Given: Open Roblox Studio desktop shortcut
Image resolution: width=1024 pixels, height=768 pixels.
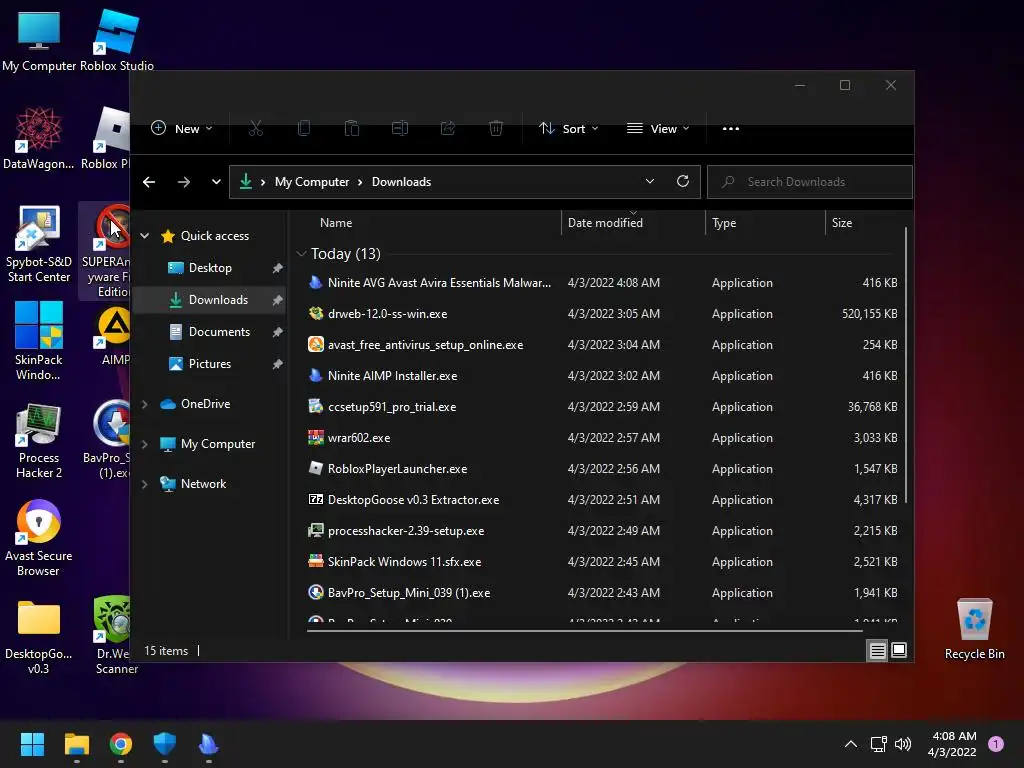Looking at the screenshot, I should (x=117, y=39).
